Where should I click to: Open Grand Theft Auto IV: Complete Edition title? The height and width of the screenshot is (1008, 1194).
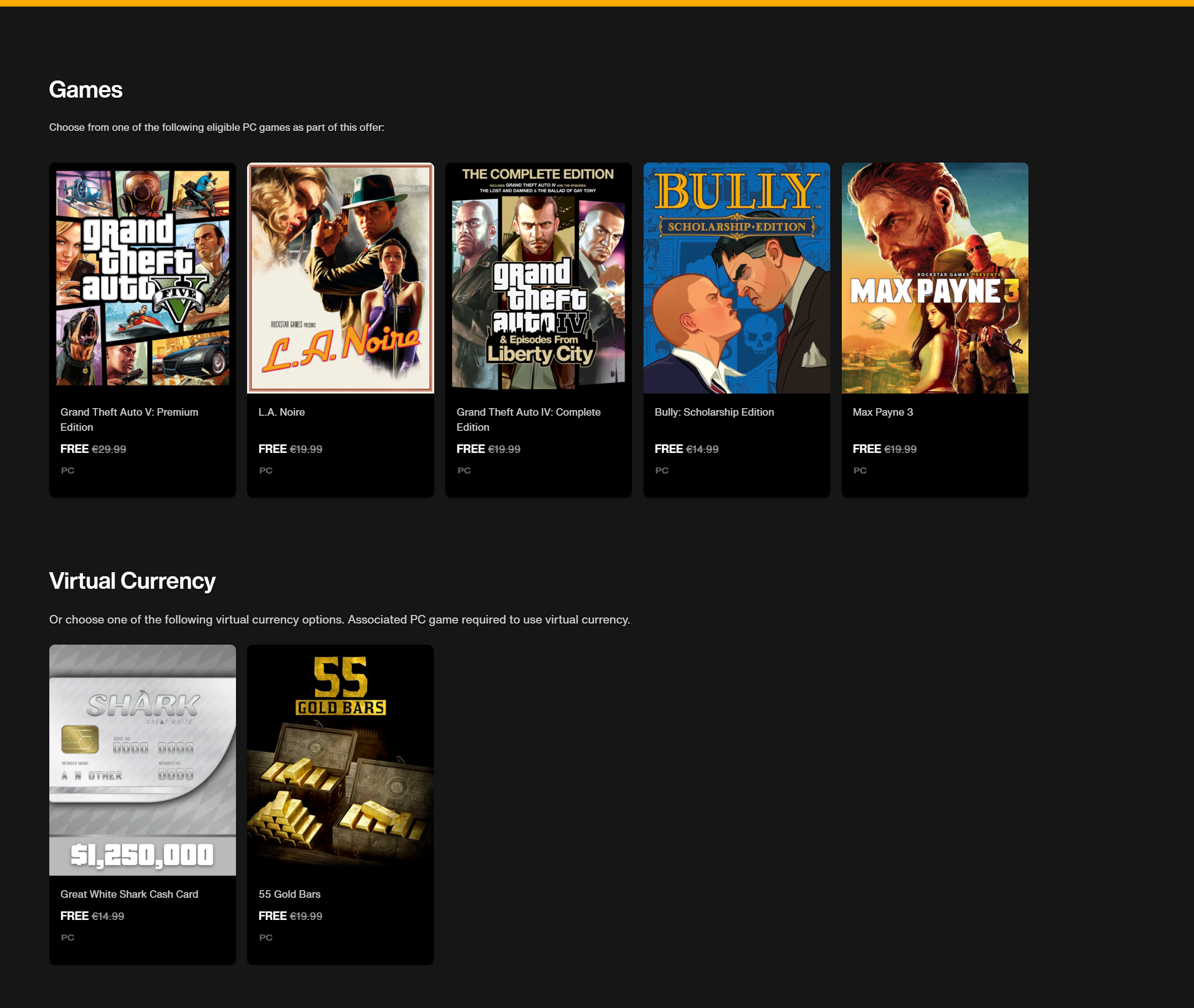tap(528, 419)
